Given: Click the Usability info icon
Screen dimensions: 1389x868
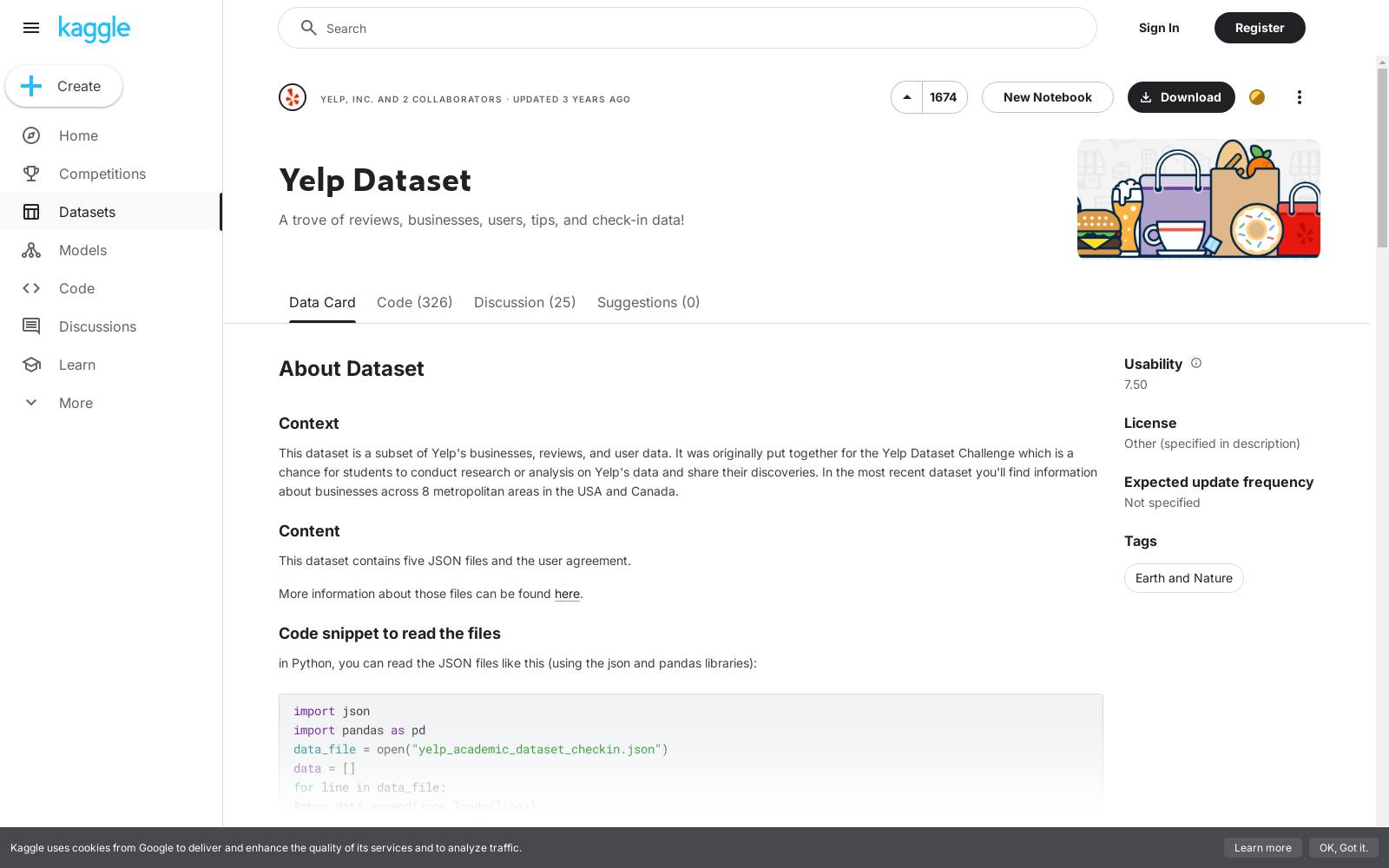Looking at the screenshot, I should [x=1196, y=363].
